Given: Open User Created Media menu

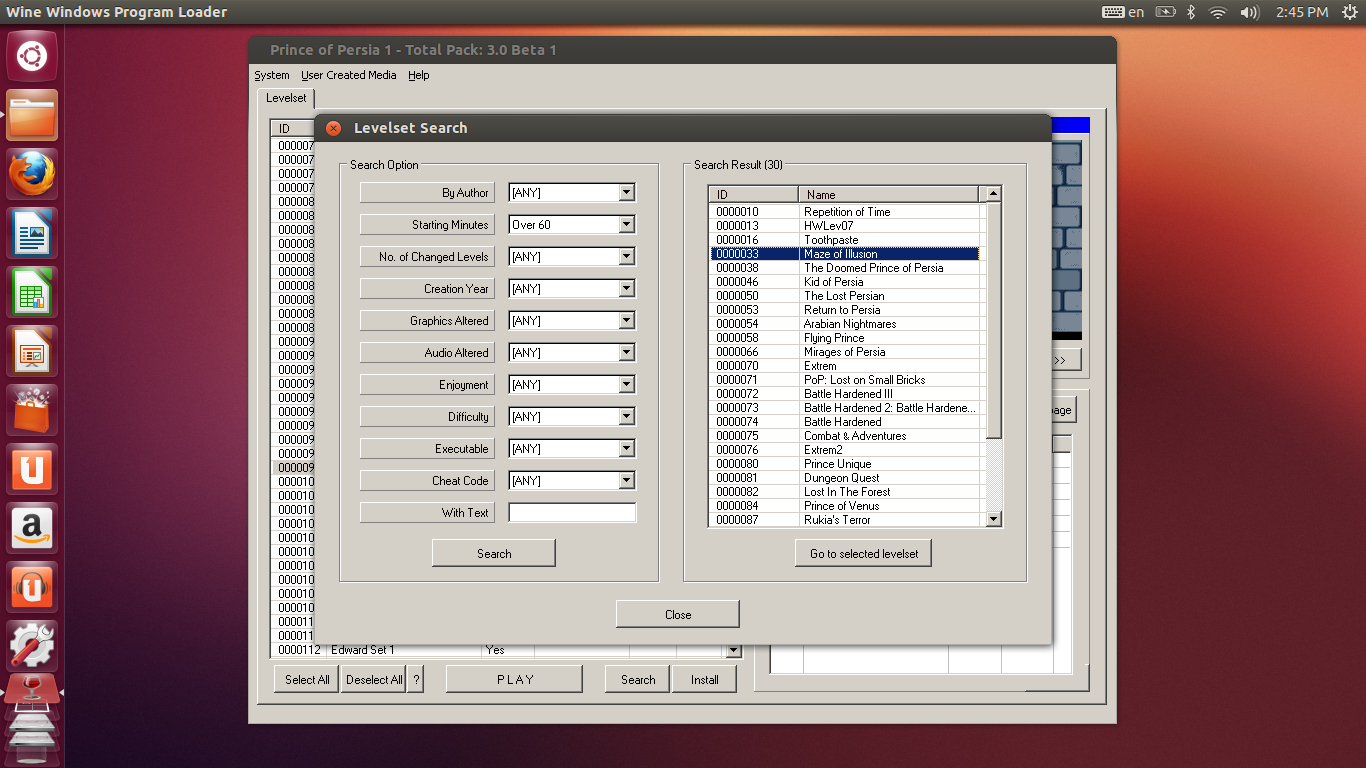Looking at the screenshot, I should 349,75.
